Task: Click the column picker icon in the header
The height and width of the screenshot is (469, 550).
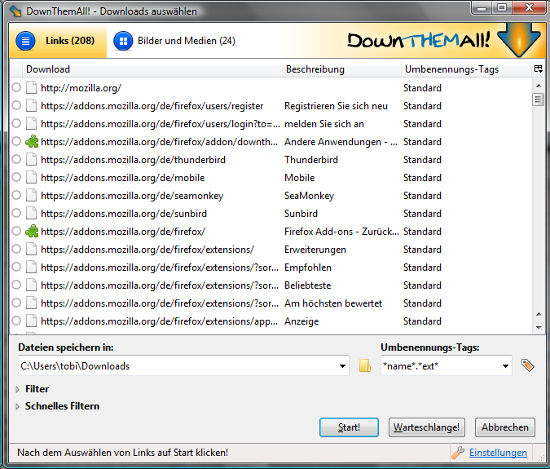Action: [538, 69]
